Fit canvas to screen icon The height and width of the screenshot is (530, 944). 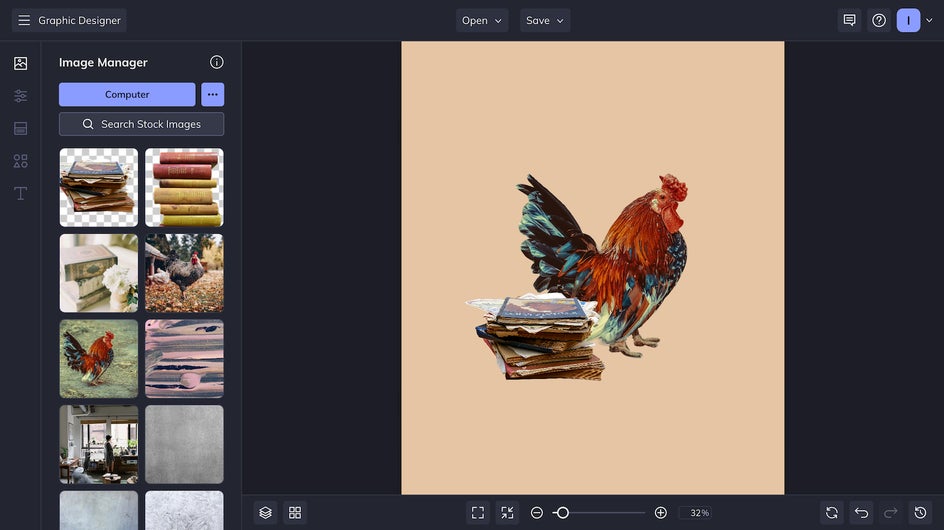[478, 513]
